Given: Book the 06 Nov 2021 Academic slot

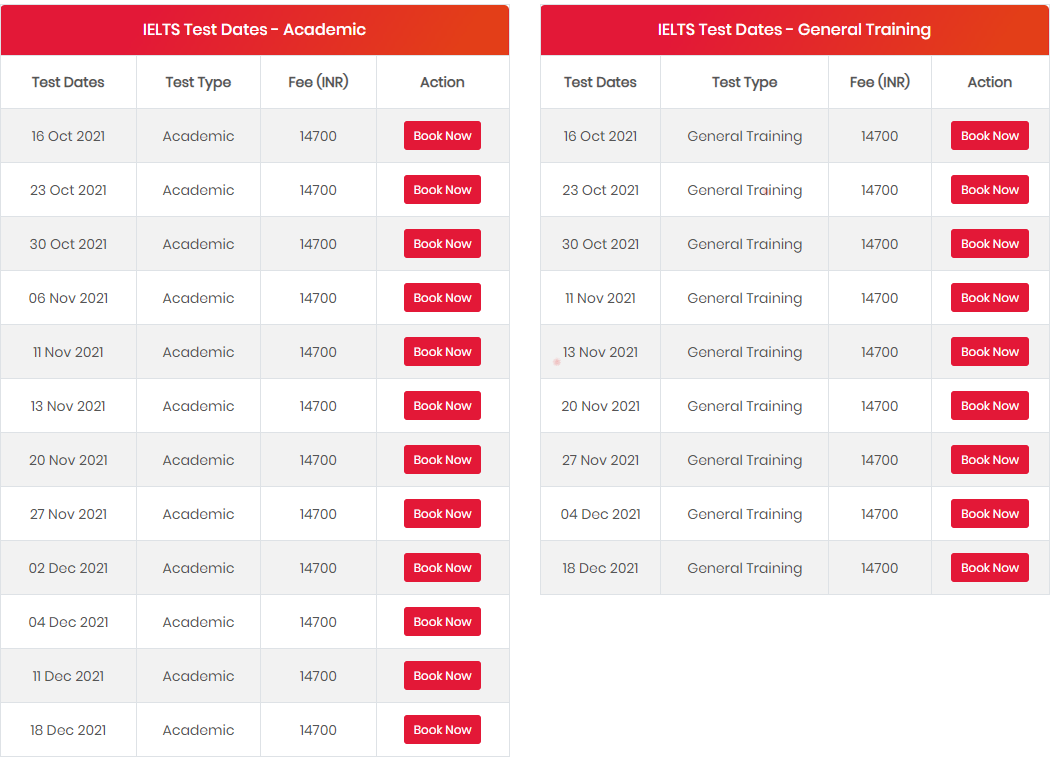Looking at the screenshot, I should (x=442, y=297).
